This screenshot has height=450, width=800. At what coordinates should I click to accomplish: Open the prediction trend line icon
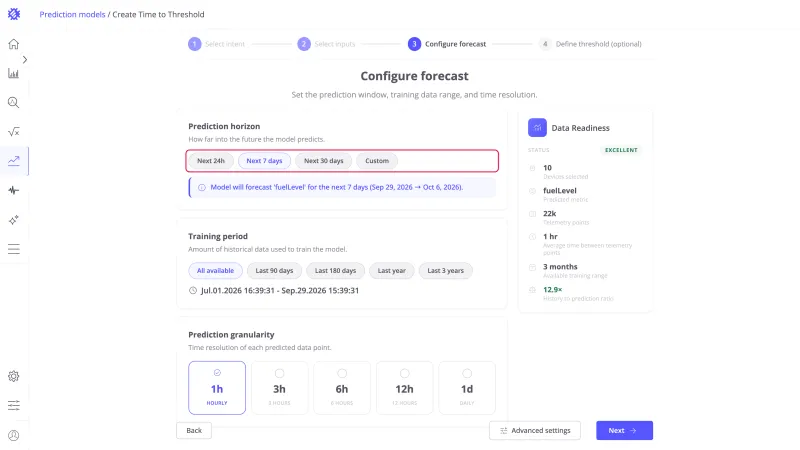pyautogui.click(x=14, y=161)
